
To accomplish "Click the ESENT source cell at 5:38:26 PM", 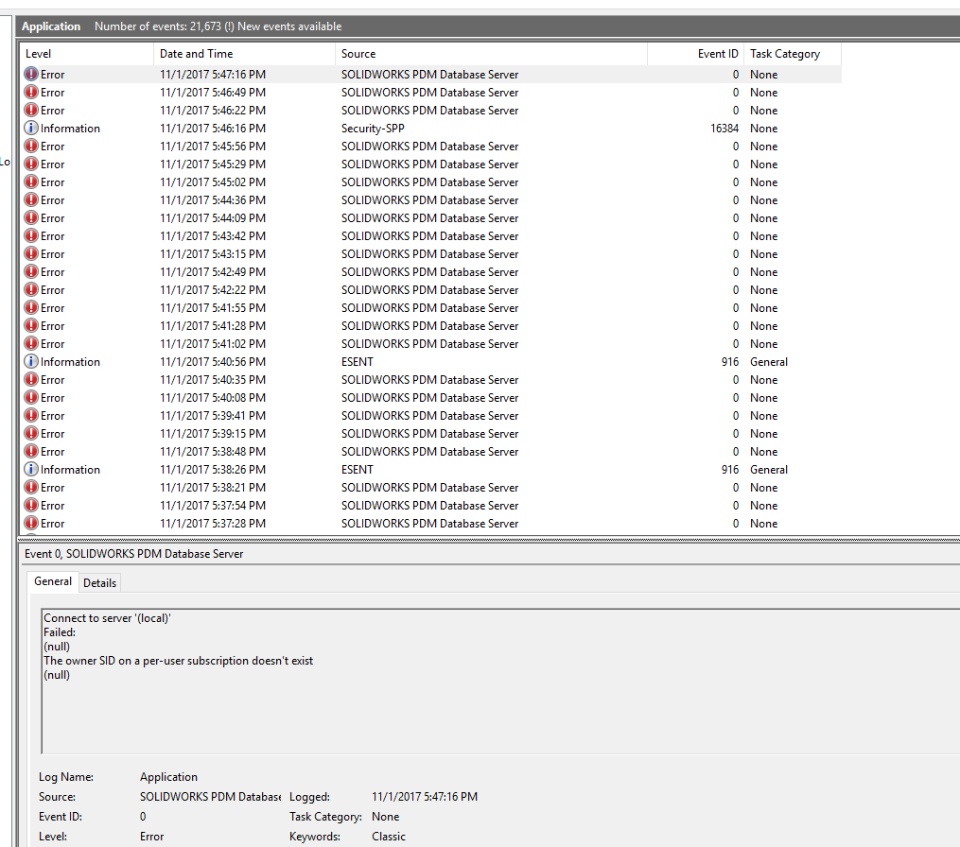I will click(x=357, y=470).
